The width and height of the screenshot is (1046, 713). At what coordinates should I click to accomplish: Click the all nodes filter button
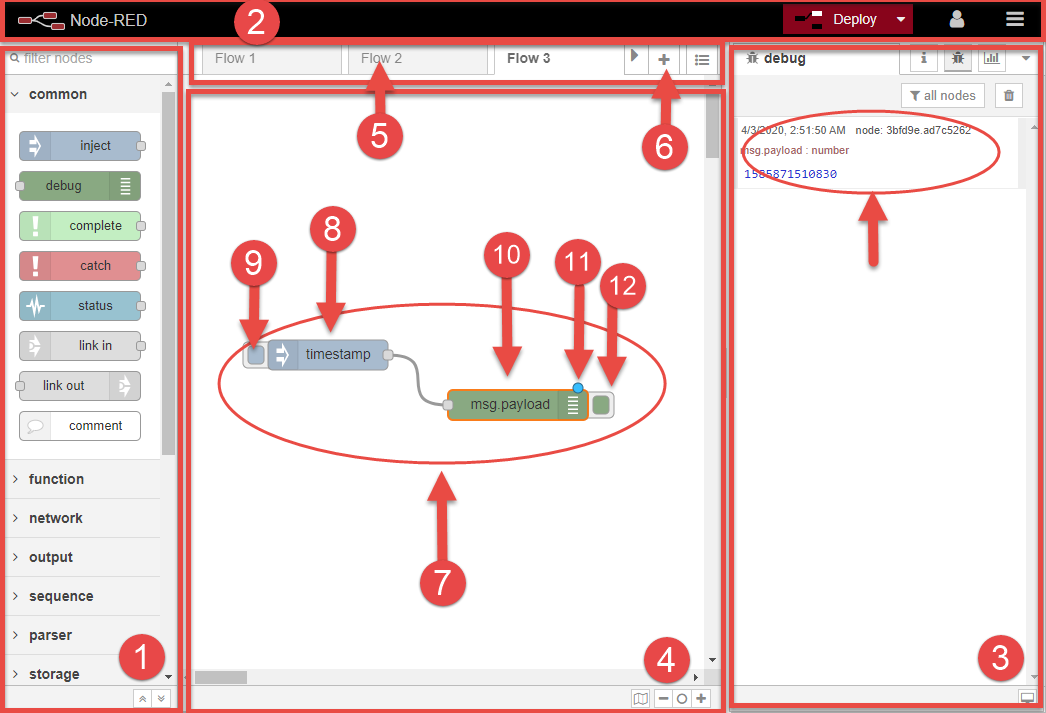click(x=943, y=96)
